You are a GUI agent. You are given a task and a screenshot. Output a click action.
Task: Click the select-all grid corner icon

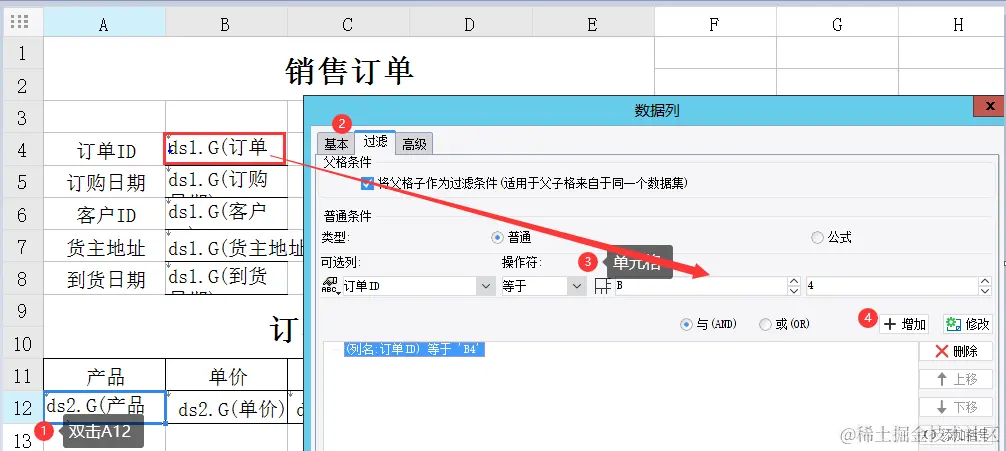20,22
